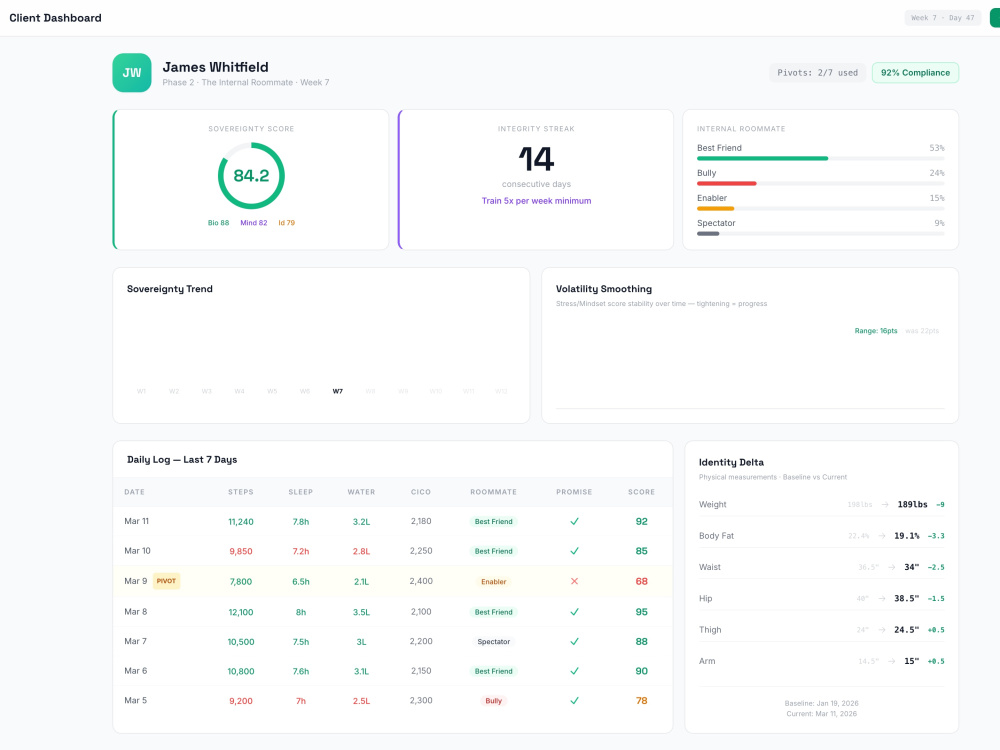The width and height of the screenshot is (1000, 750).
Task: Click the Mind 82 sub-score
Action: tap(253, 223)
